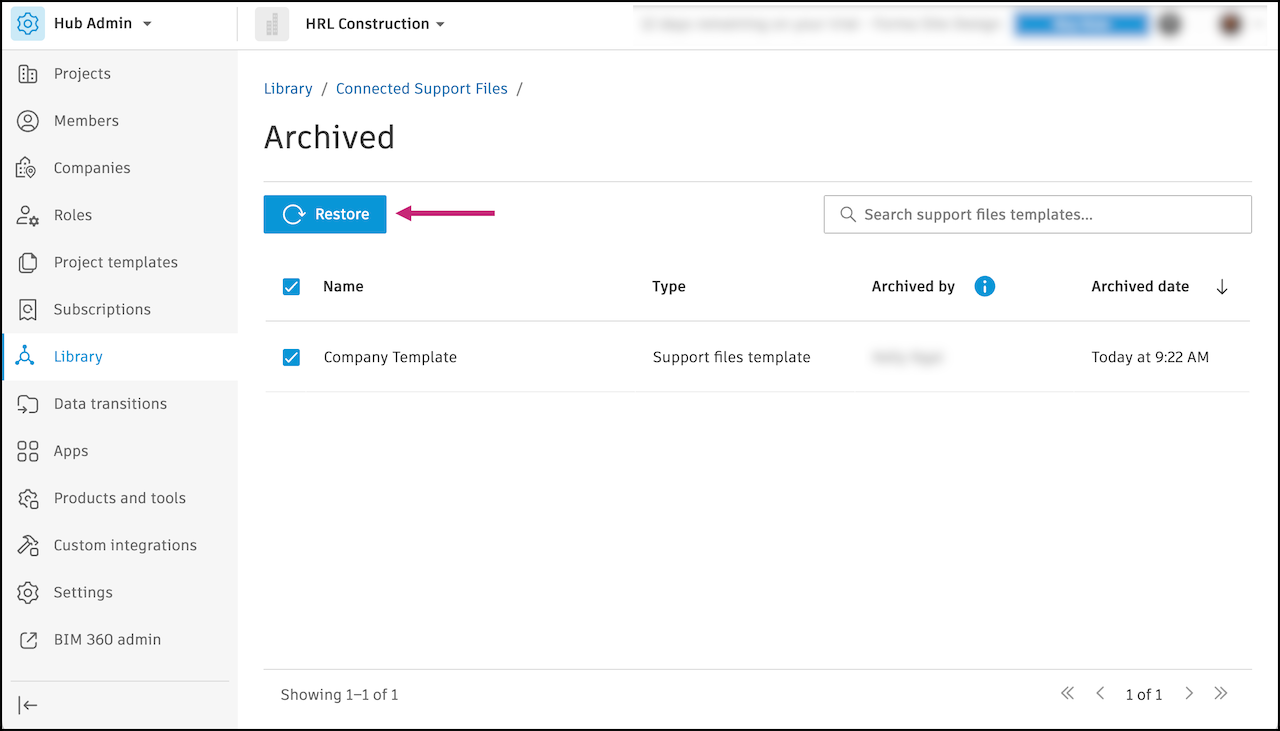Open the Connected Support Files breadcrumb link
This screenshot has height=731, width=1280.
click(421, 88)
